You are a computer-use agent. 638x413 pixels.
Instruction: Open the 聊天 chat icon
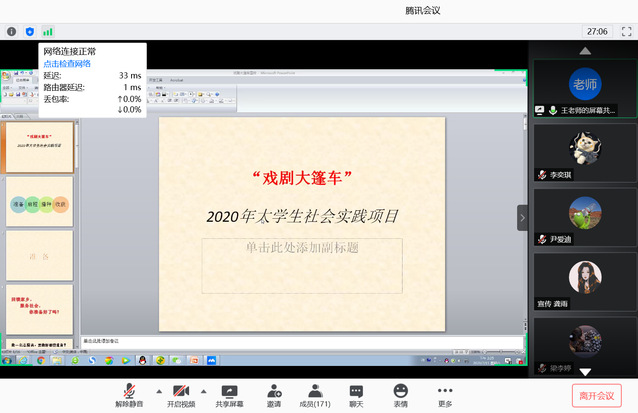click(x=356, y=395)
